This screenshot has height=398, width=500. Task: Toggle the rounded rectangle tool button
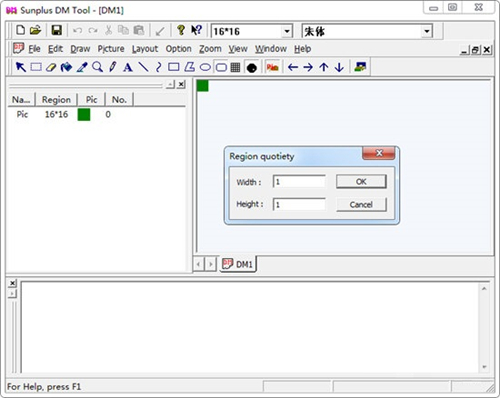(221, 67)
